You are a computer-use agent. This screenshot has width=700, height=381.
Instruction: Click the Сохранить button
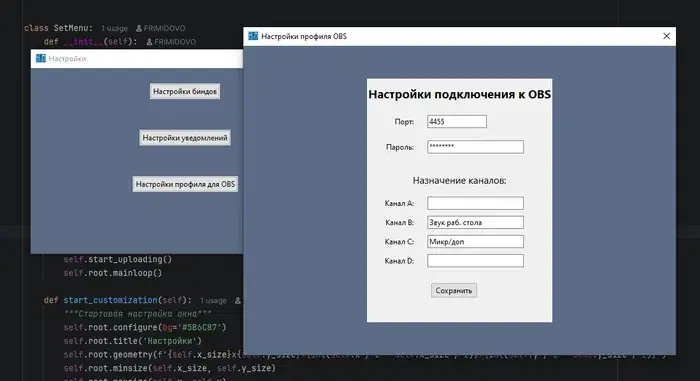click(454, 290)
